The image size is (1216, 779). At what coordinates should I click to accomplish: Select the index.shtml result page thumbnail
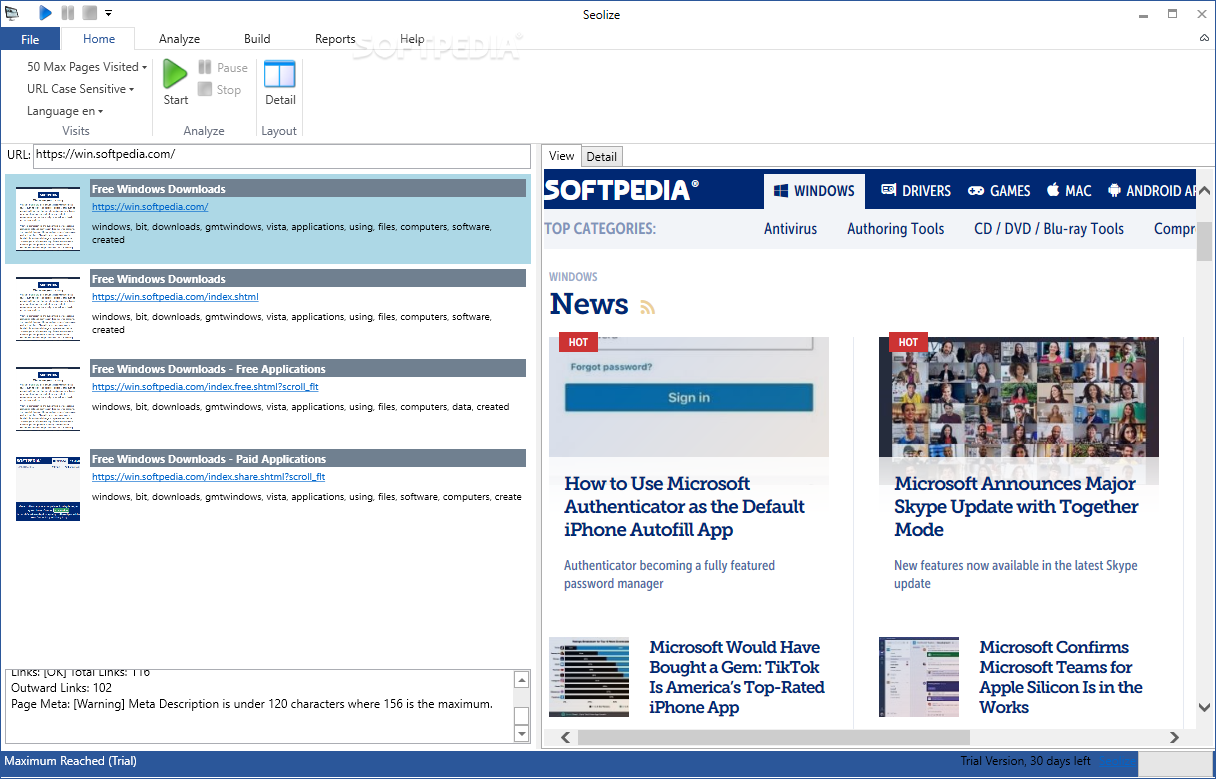tap(48, 309)
